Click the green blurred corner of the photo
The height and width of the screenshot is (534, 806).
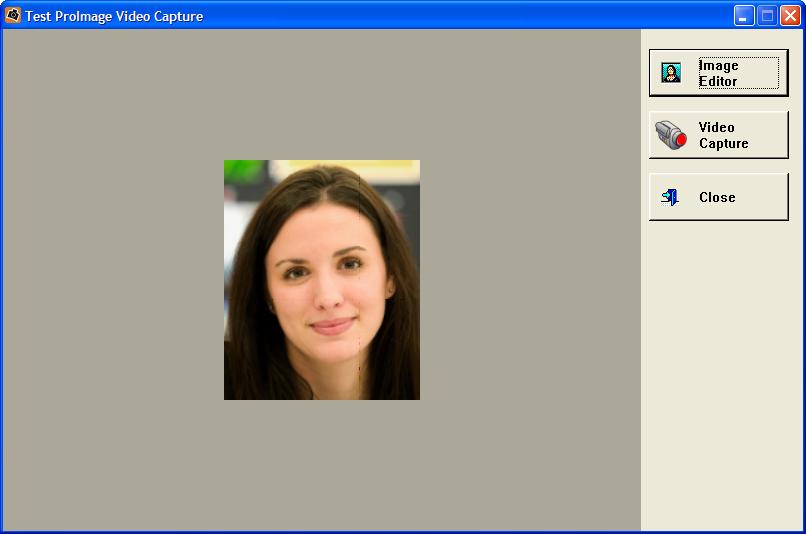pos(243,171)
